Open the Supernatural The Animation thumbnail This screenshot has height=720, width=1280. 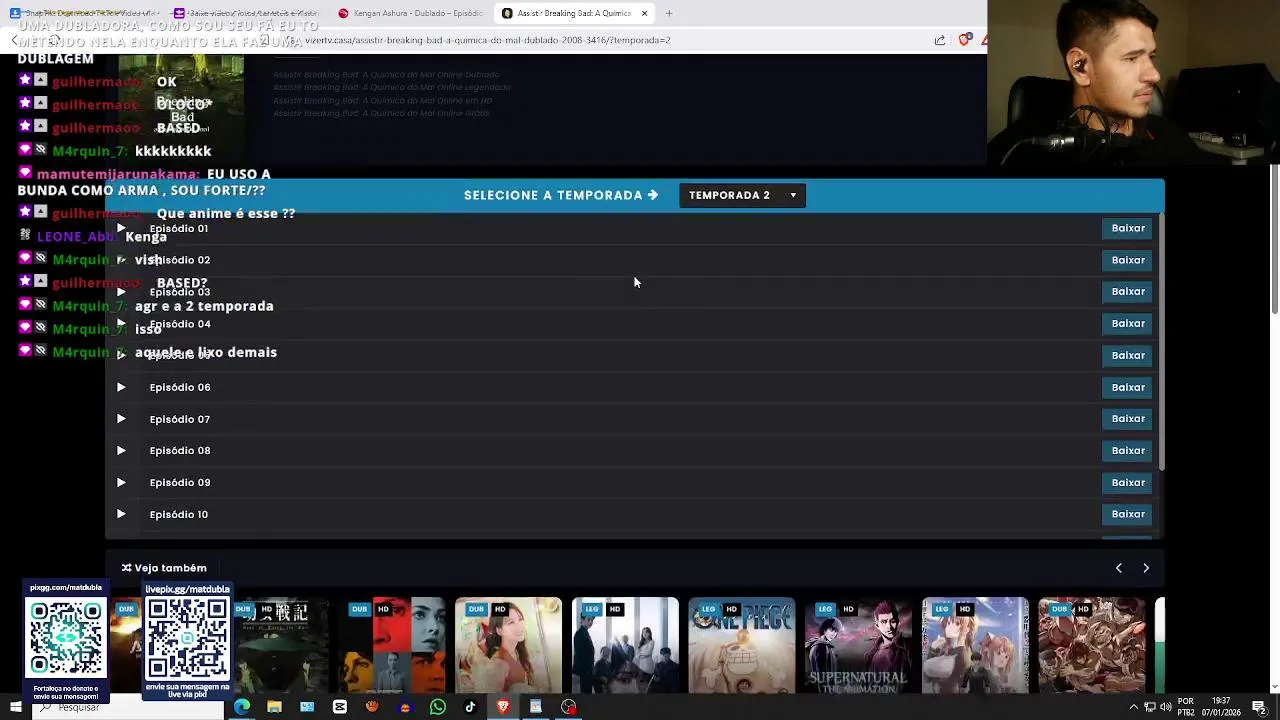click(858, 645)
